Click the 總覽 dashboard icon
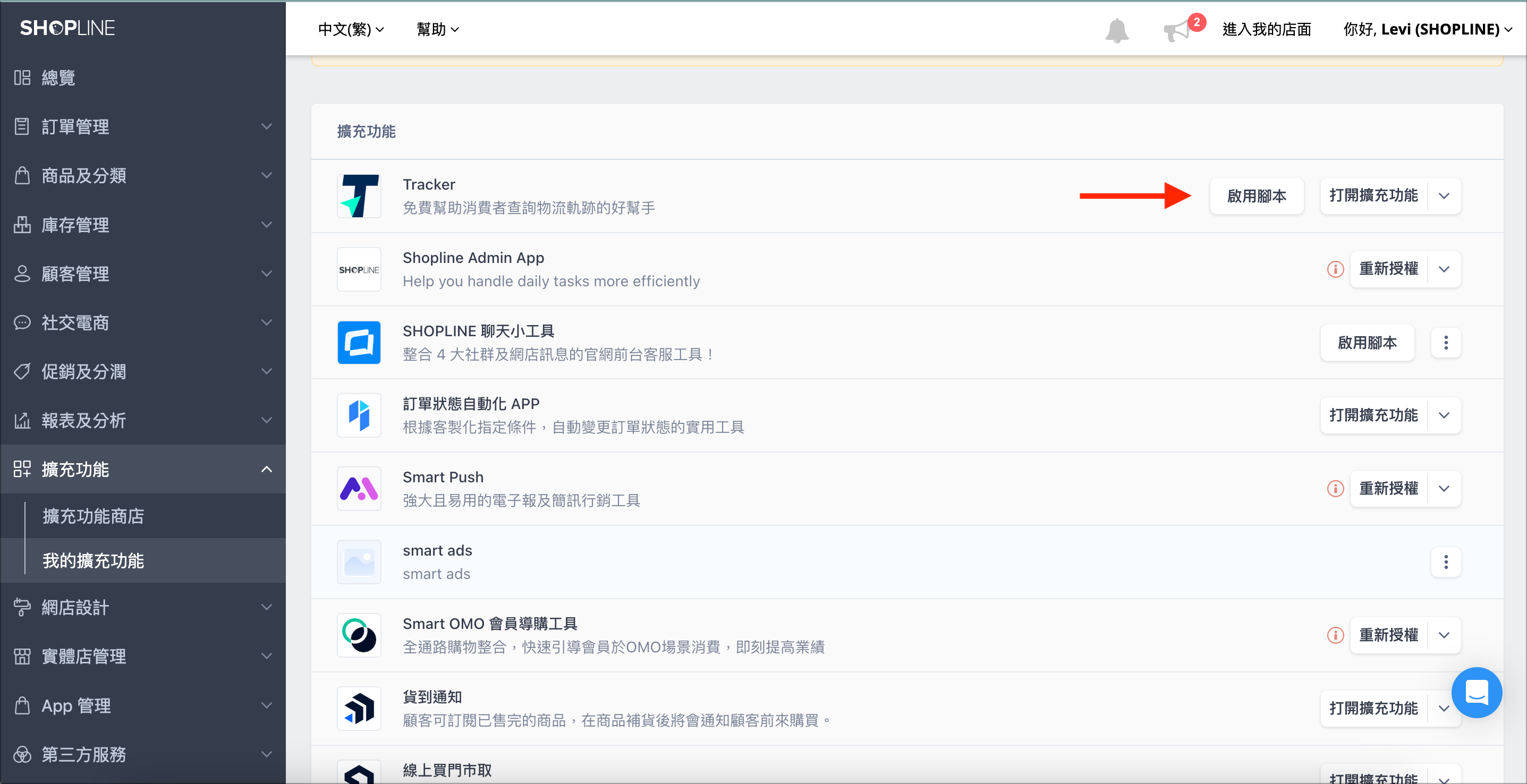Image resolution: width=1527 pixels, height=784 pixels. click(x=22, y=78)
